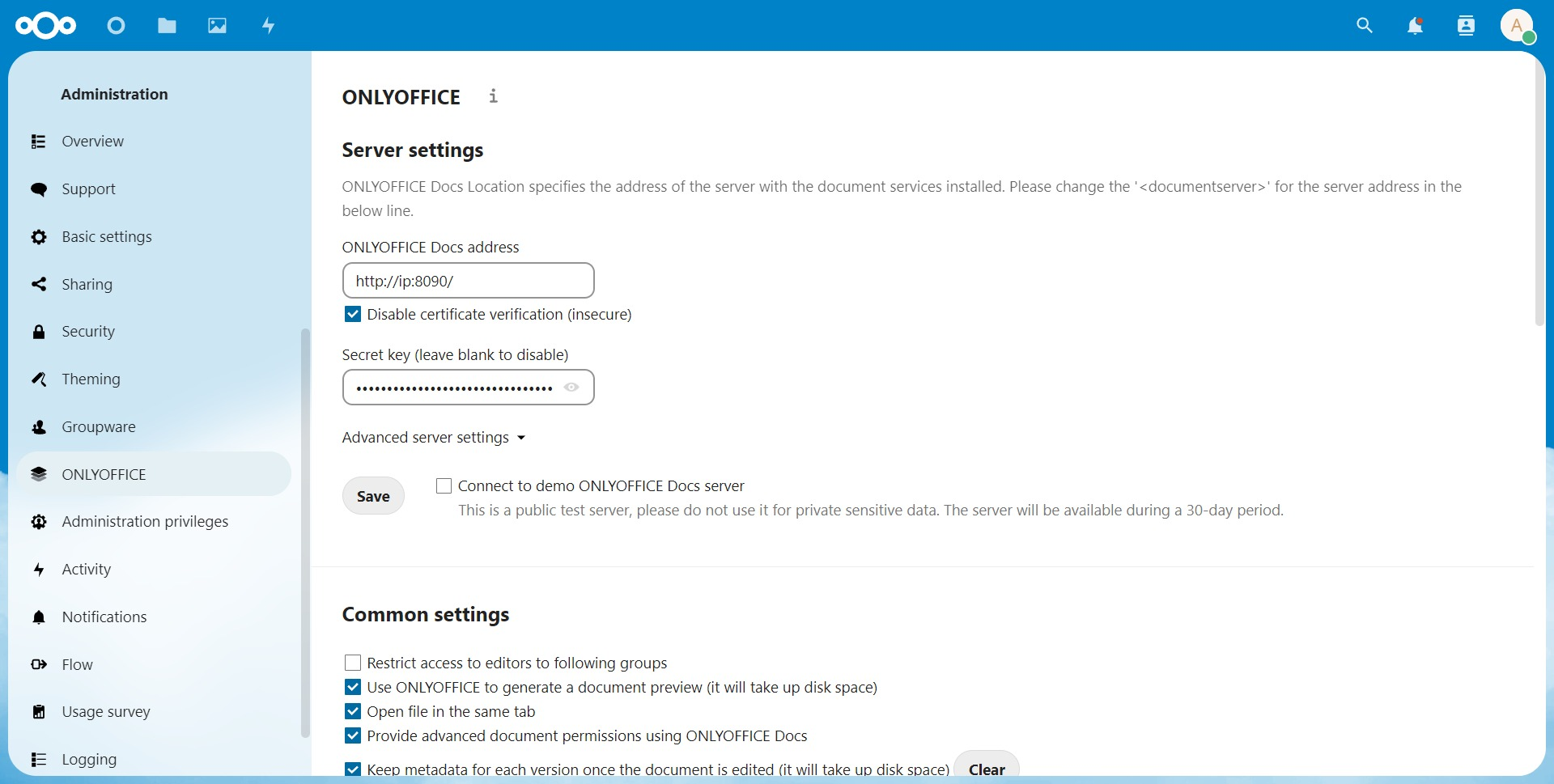
Task: Focus the ONLYOFFICE Docs address field
Action: pyautogui.click(x=469, y=281)
